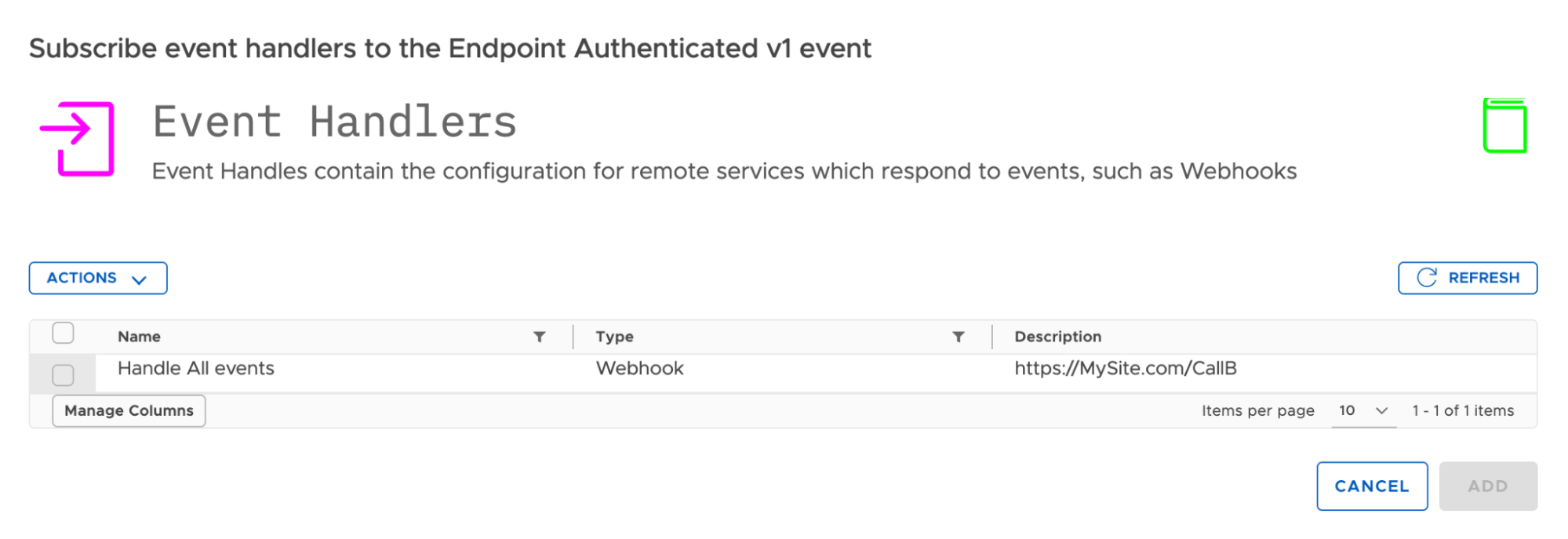This screenshot has width=1568, height=539.
Task: Check the Handle All events row checkbox
Action: point(64,375)
